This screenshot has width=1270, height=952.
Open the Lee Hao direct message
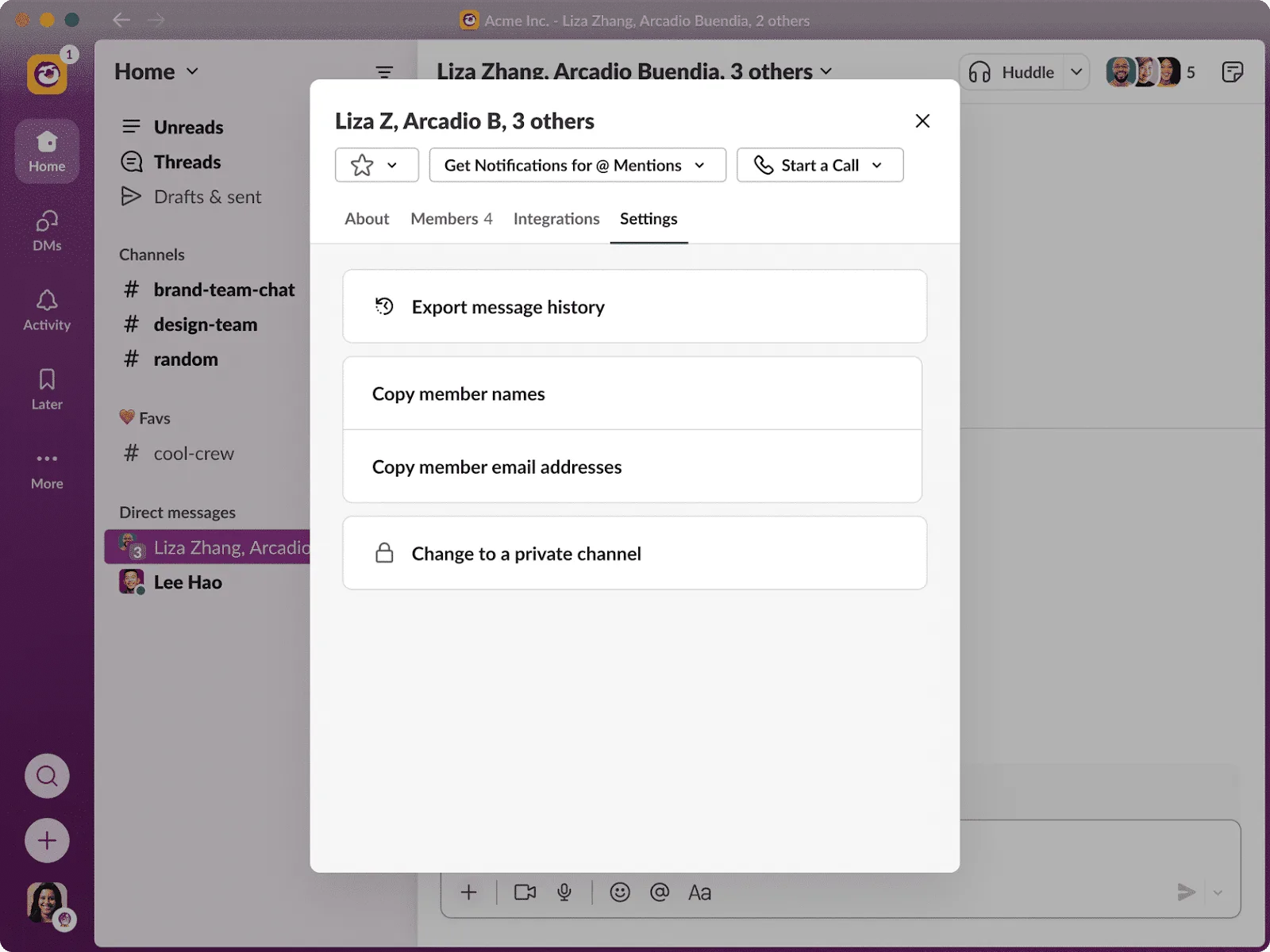[x=187, y=582]
